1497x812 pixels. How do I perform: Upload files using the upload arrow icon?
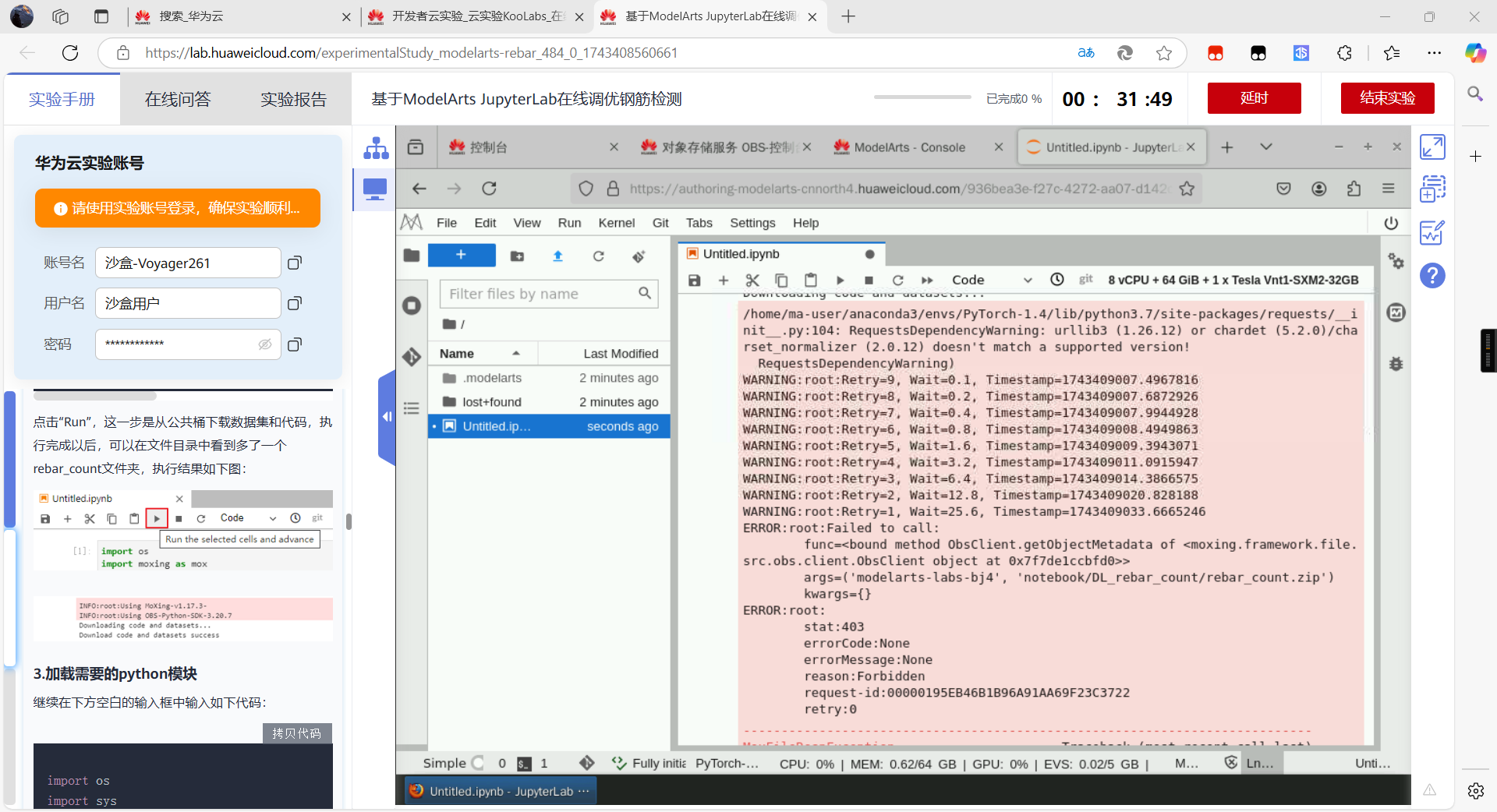point(557,256)
